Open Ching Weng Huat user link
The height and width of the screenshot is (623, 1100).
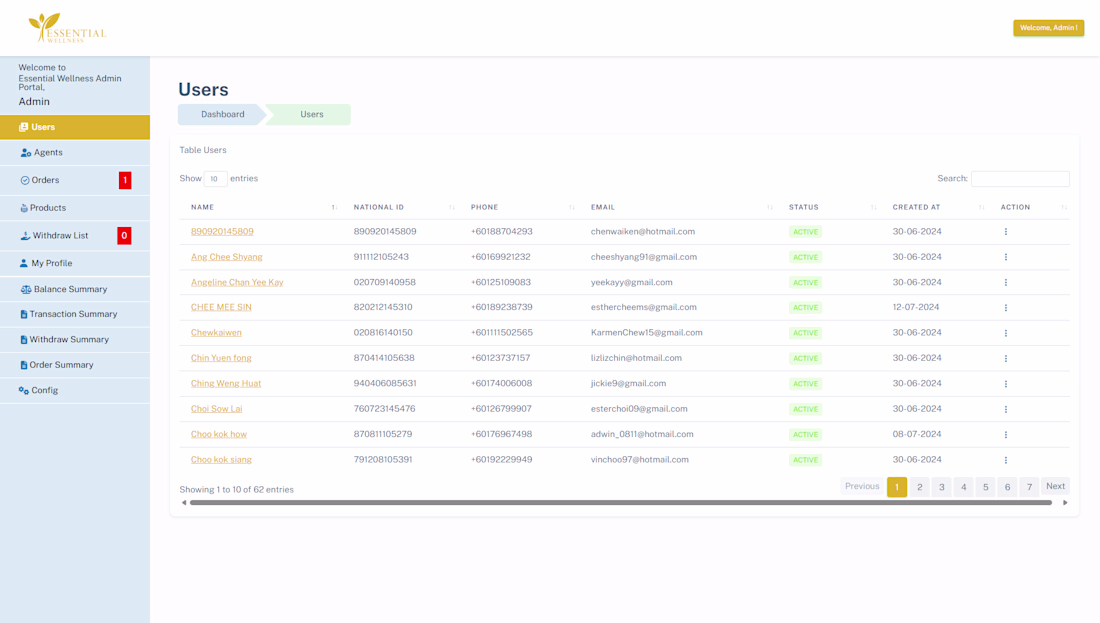pos(226,384)
